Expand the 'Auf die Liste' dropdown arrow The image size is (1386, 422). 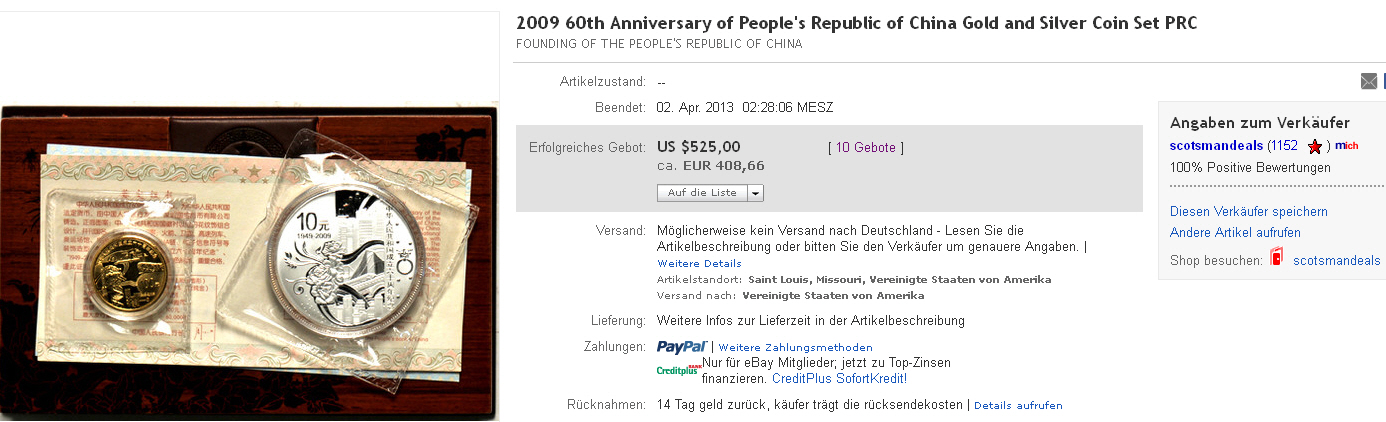click(x=755, y=193)
